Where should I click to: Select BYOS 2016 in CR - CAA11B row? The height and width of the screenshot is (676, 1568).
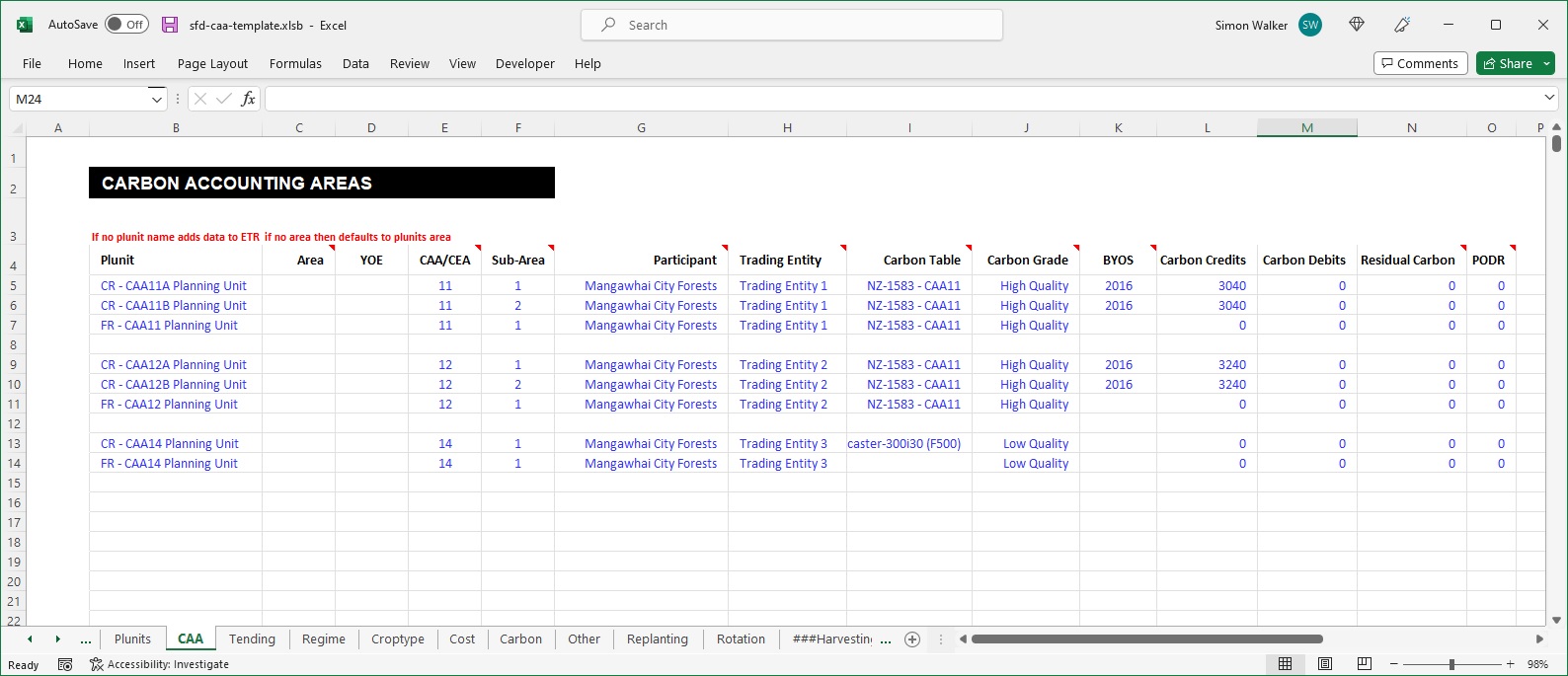(x=1118, y=305)
